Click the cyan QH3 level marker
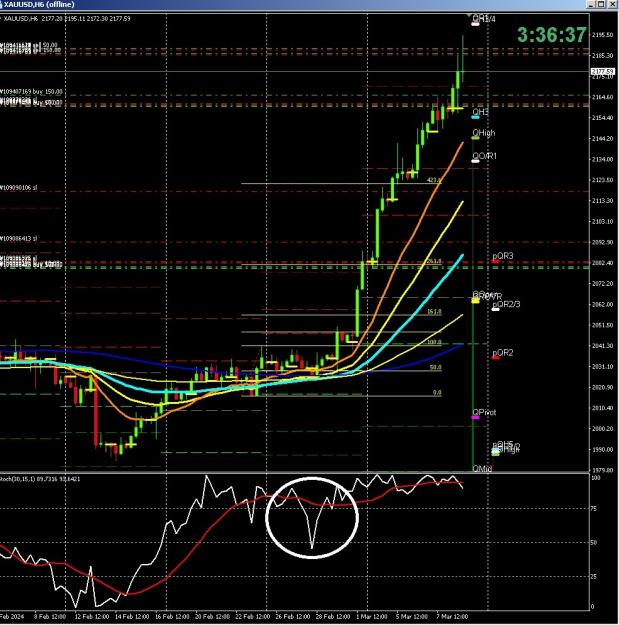This screenshot has height=625, width=619. tap(475, 117)
